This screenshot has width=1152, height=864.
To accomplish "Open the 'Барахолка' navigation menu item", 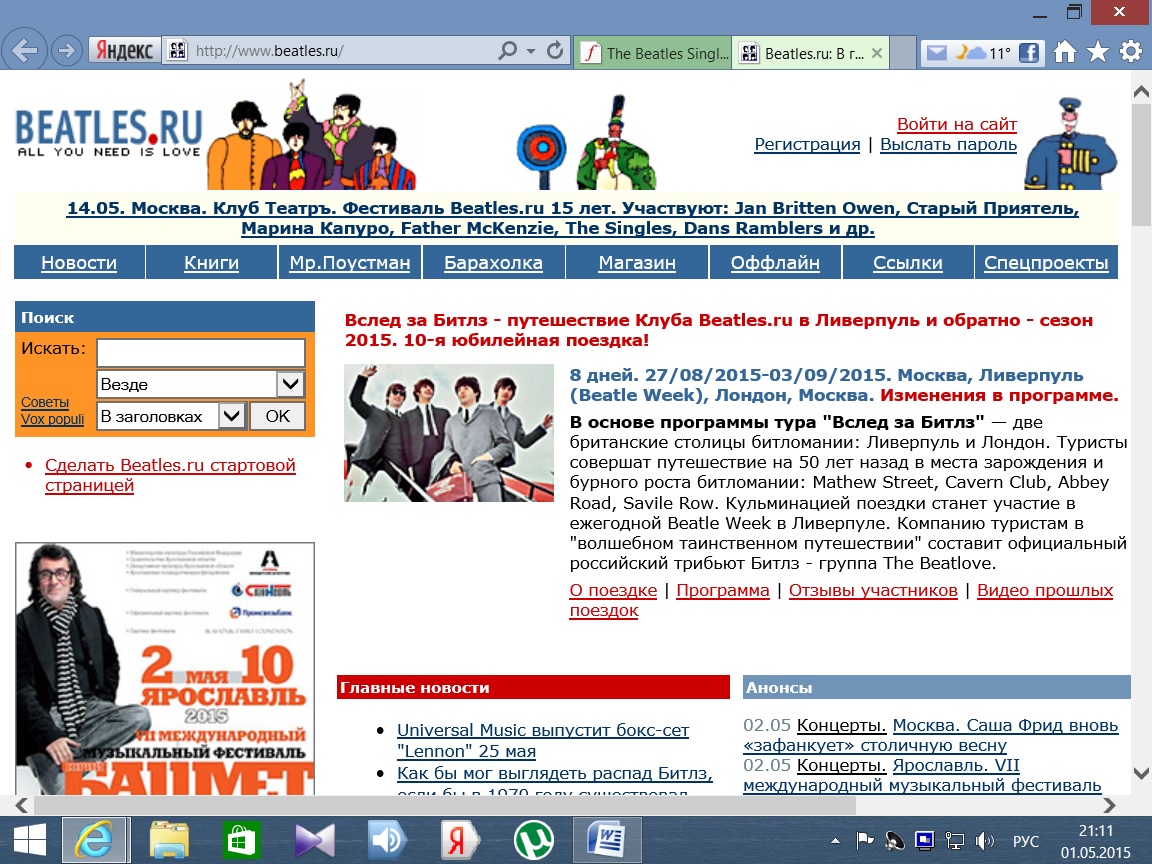I will coord(493,263).
